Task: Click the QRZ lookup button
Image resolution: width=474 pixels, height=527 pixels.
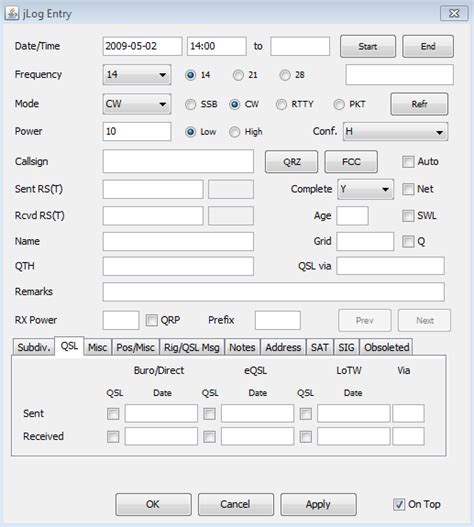Action: 291,162
